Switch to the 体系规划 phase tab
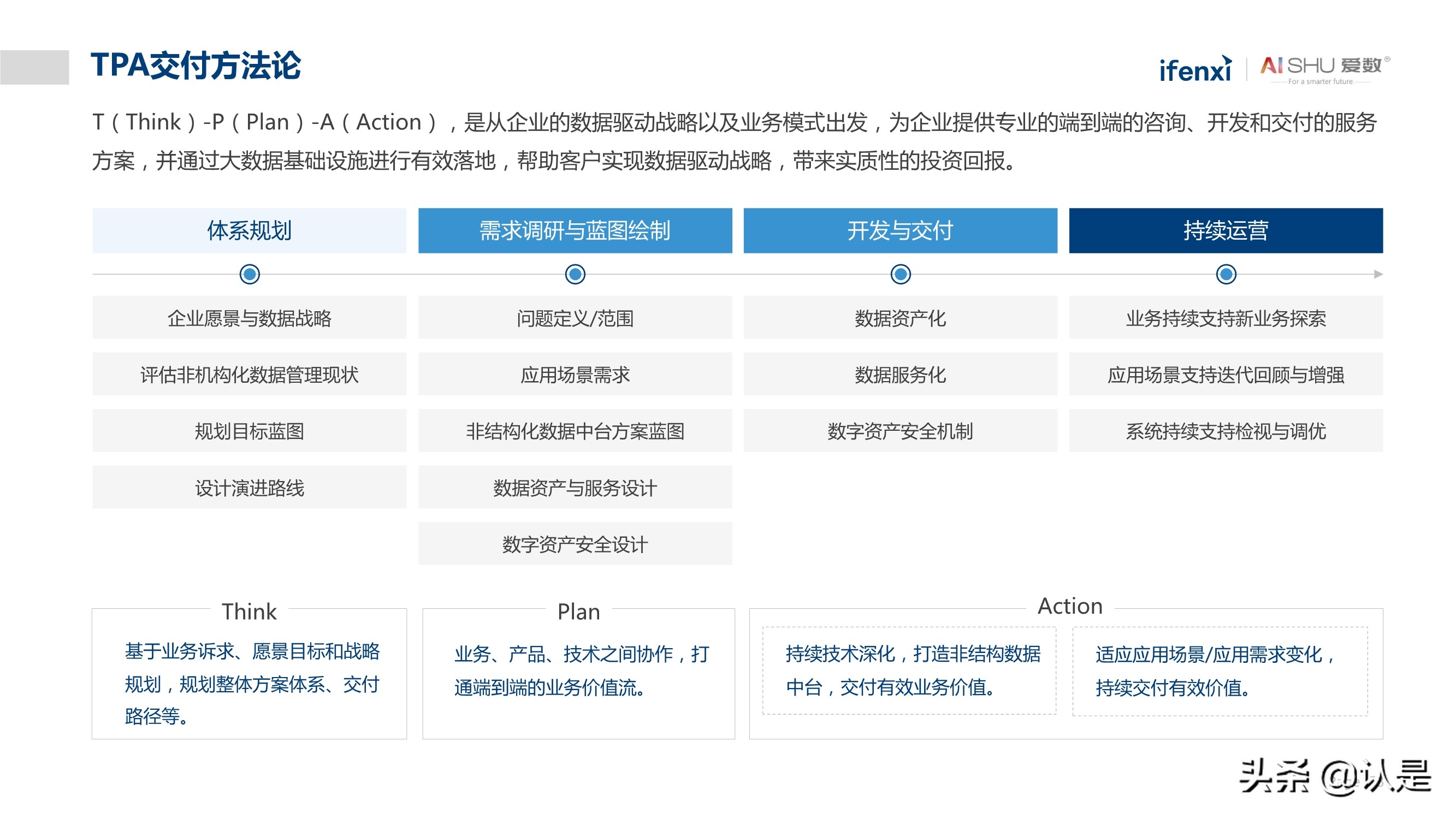This screenshot has width=1456, height=819. [248, 230]
